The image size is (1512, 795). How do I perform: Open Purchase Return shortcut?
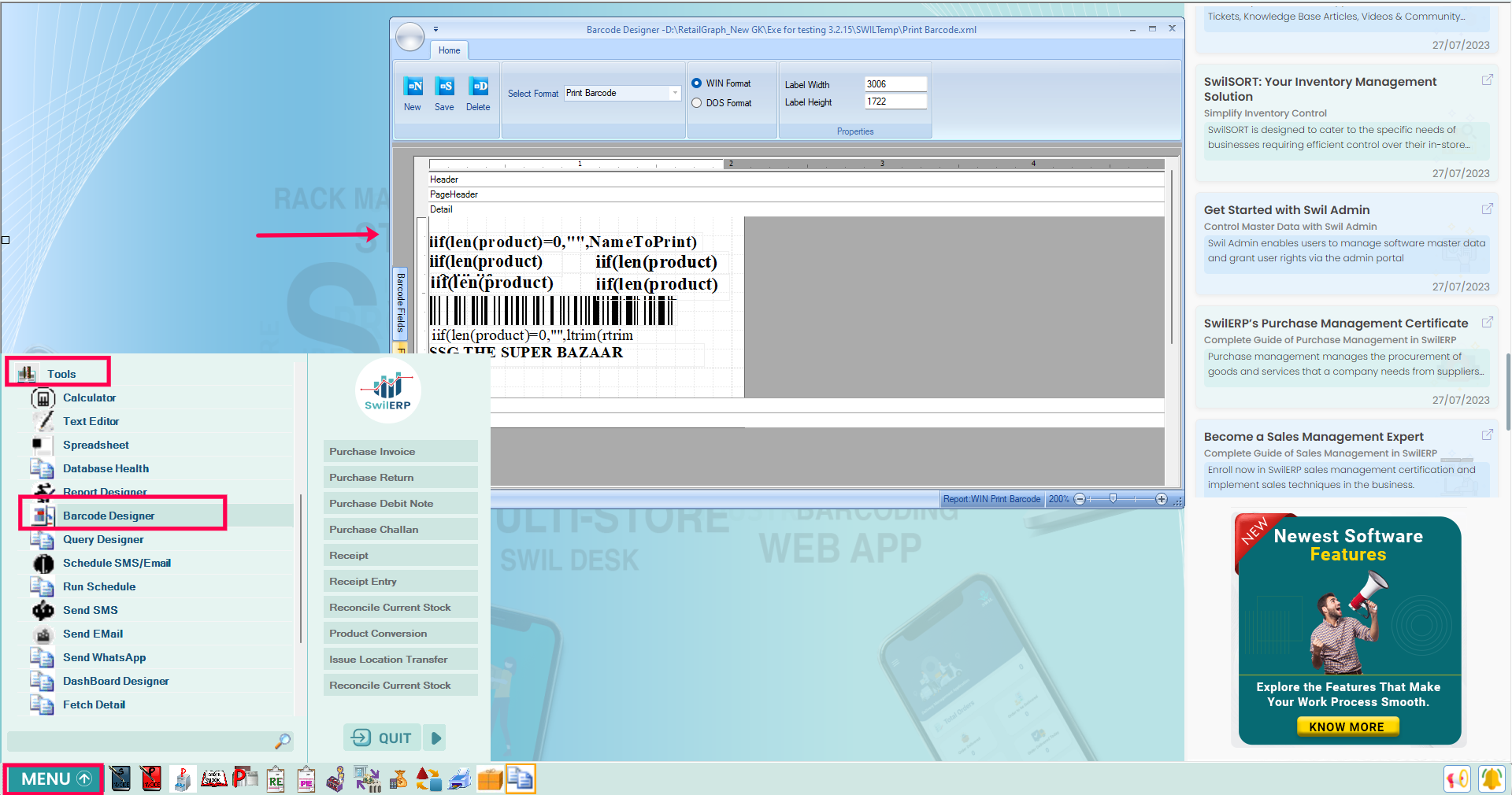click(401, 478)
